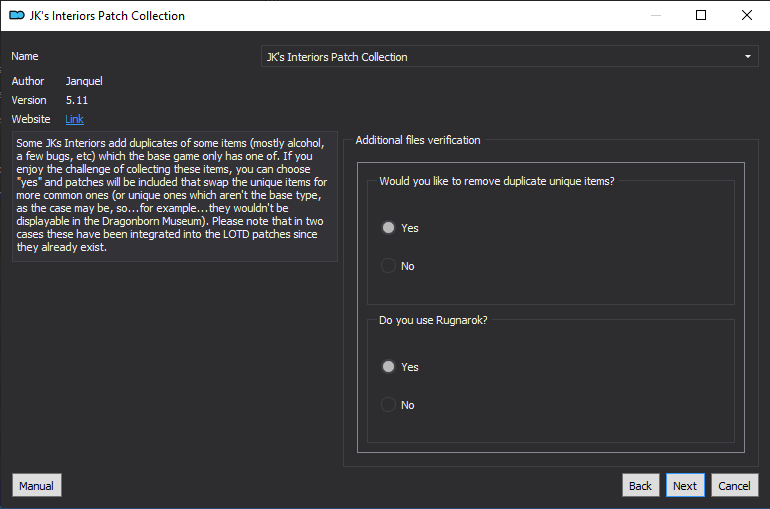Close the installer window
This screenshot has width=770, height=509.
click(x=747, y=15)
